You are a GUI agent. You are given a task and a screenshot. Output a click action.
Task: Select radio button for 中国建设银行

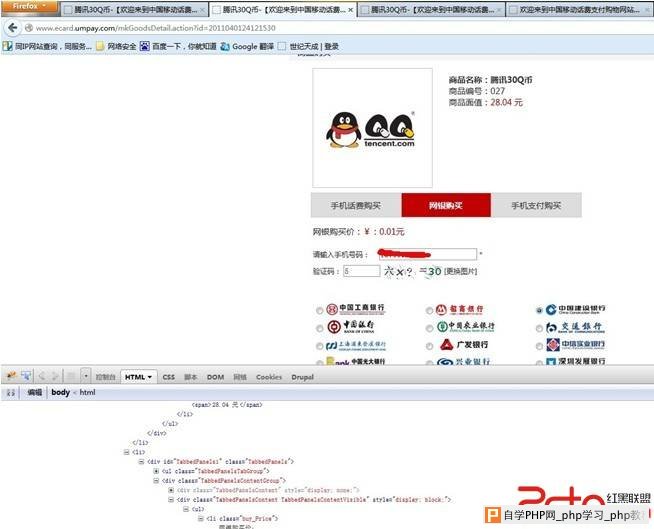pyautogui.click(x=539, y=310)
